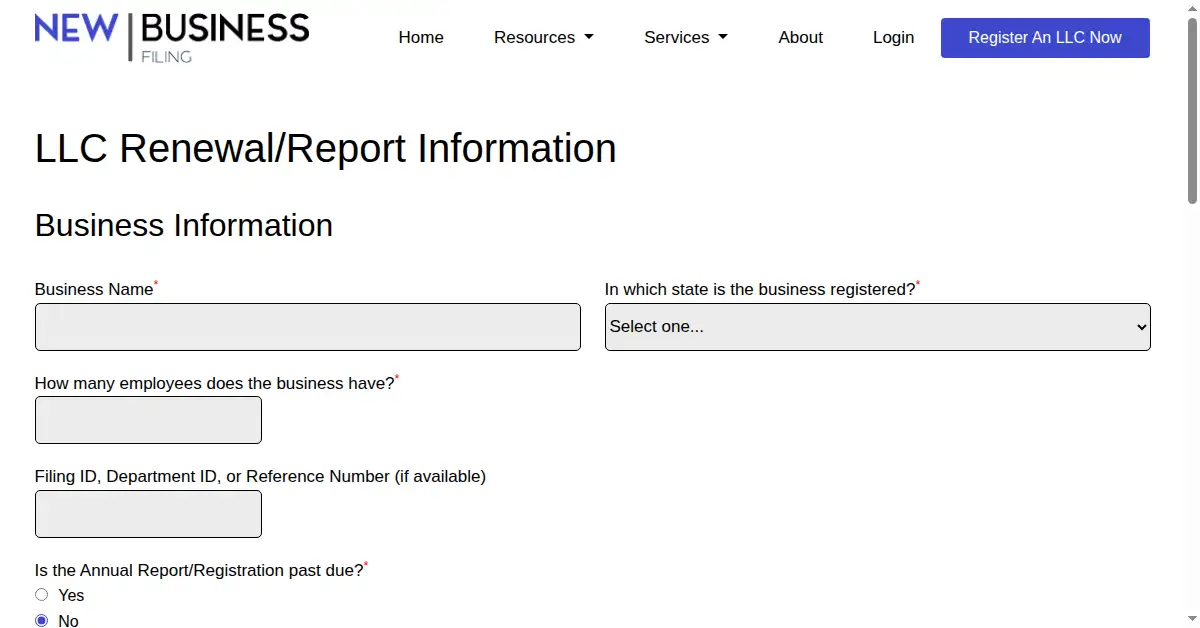Screen dimensions: 1200x628
Task: Open the Services dropdown menu
Action: (686, 37)
